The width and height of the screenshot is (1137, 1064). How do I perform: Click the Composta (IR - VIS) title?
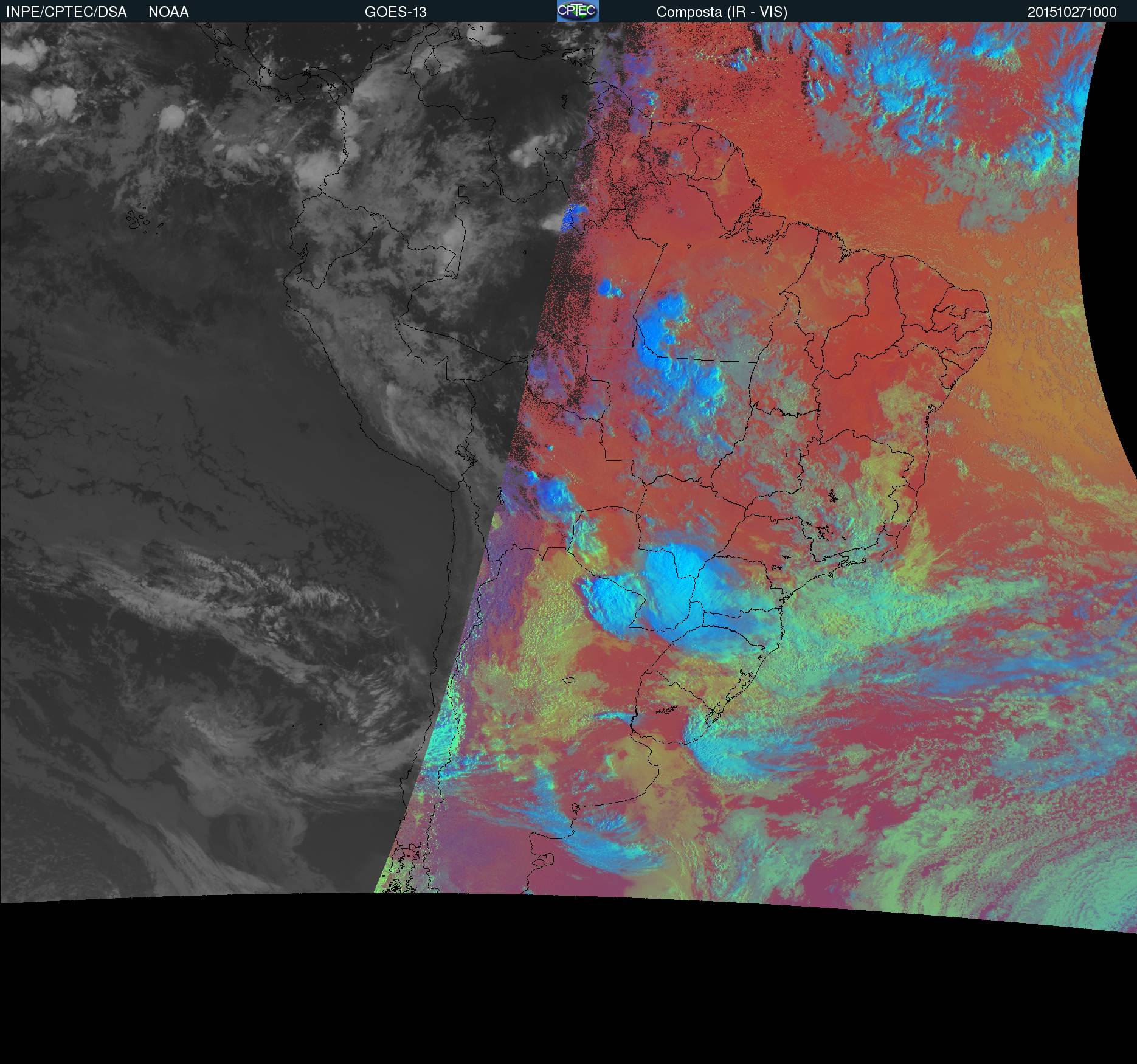pos(722,12)
